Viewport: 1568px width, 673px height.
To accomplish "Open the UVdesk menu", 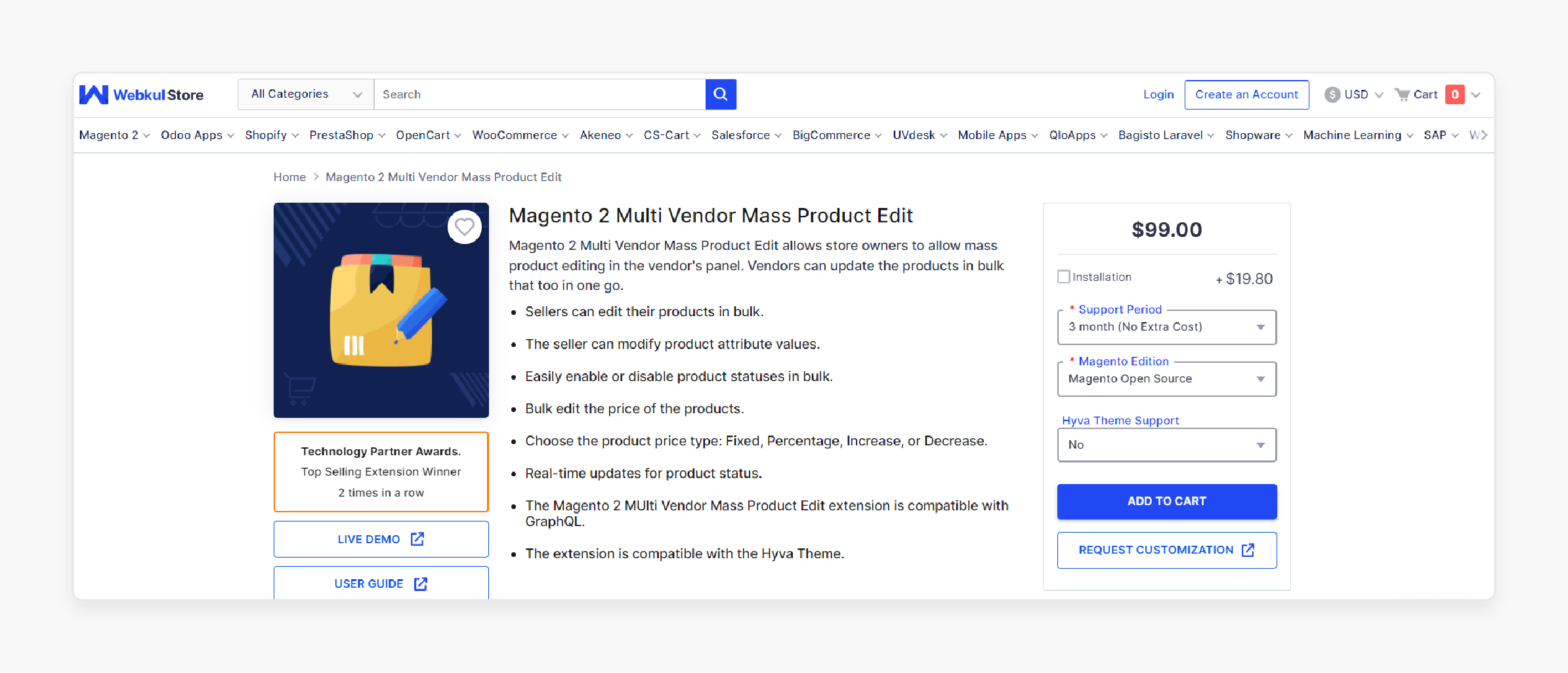I will coord(920,135).
